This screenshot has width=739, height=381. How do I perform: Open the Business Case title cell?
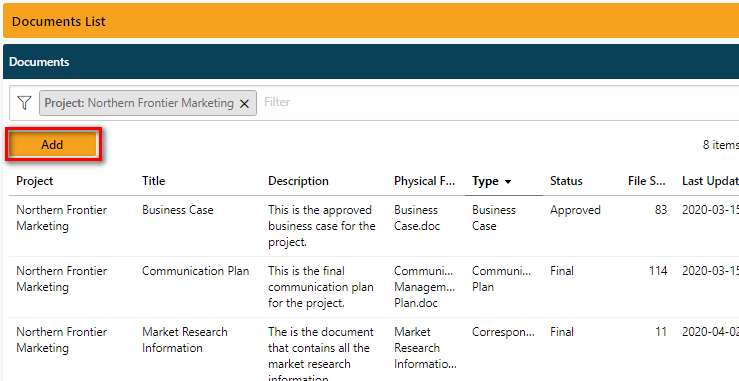[178, 210]
